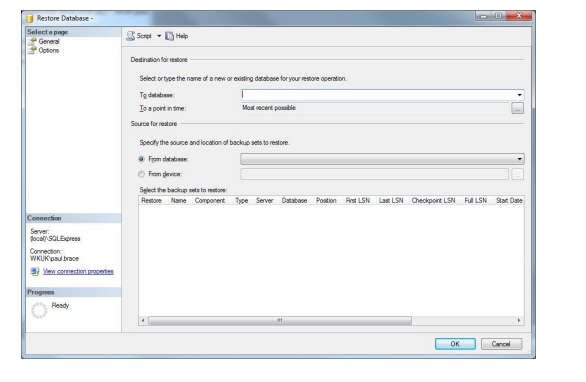This screenshot has height=382, width=586.
Task: Click the Cancel button
Action: (501, 344)
